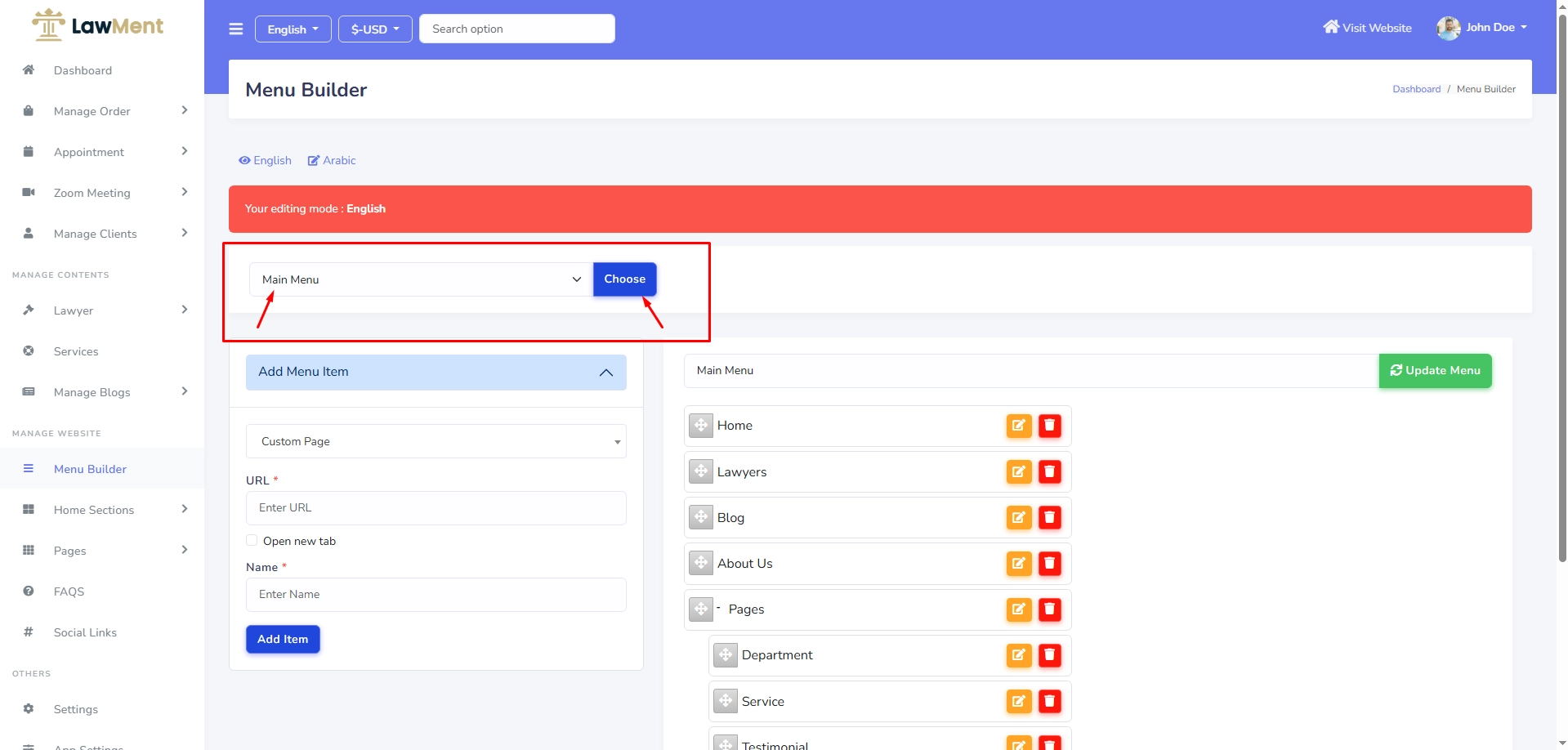The image size is (1568, 750).
Task: Click drag handle icon beside Pages
Action: (701, 609)
